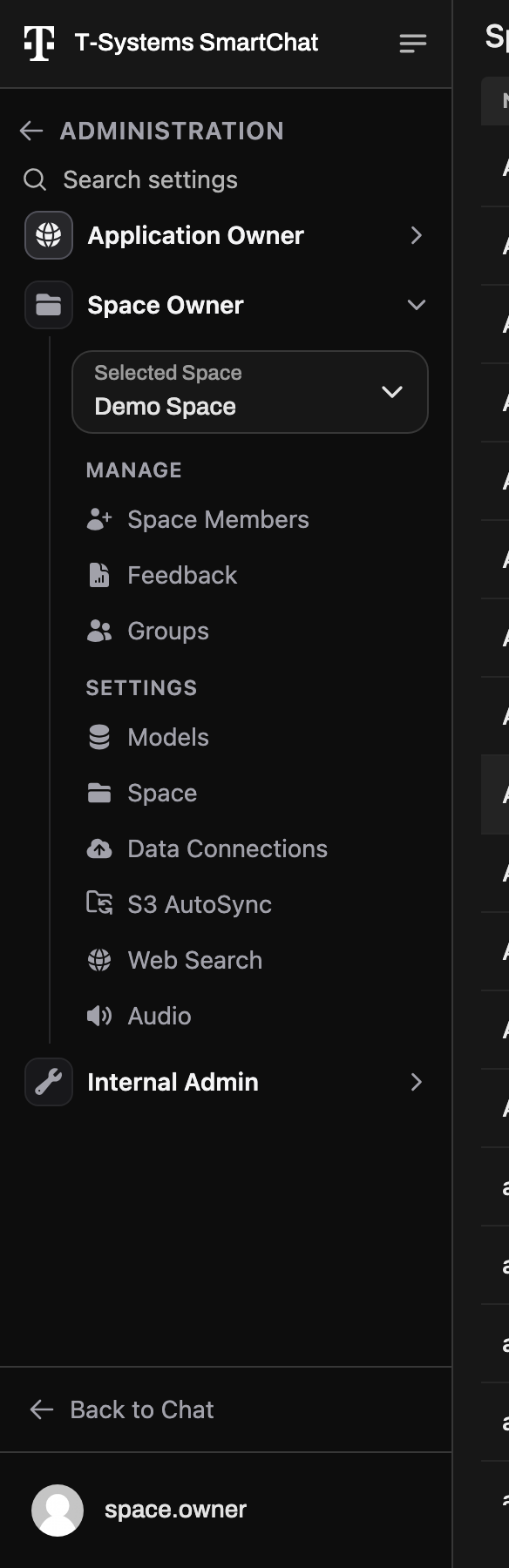Click the ADMINISTRATION heading text
This screenshot has height=1568, width=509.
(172, 131)
